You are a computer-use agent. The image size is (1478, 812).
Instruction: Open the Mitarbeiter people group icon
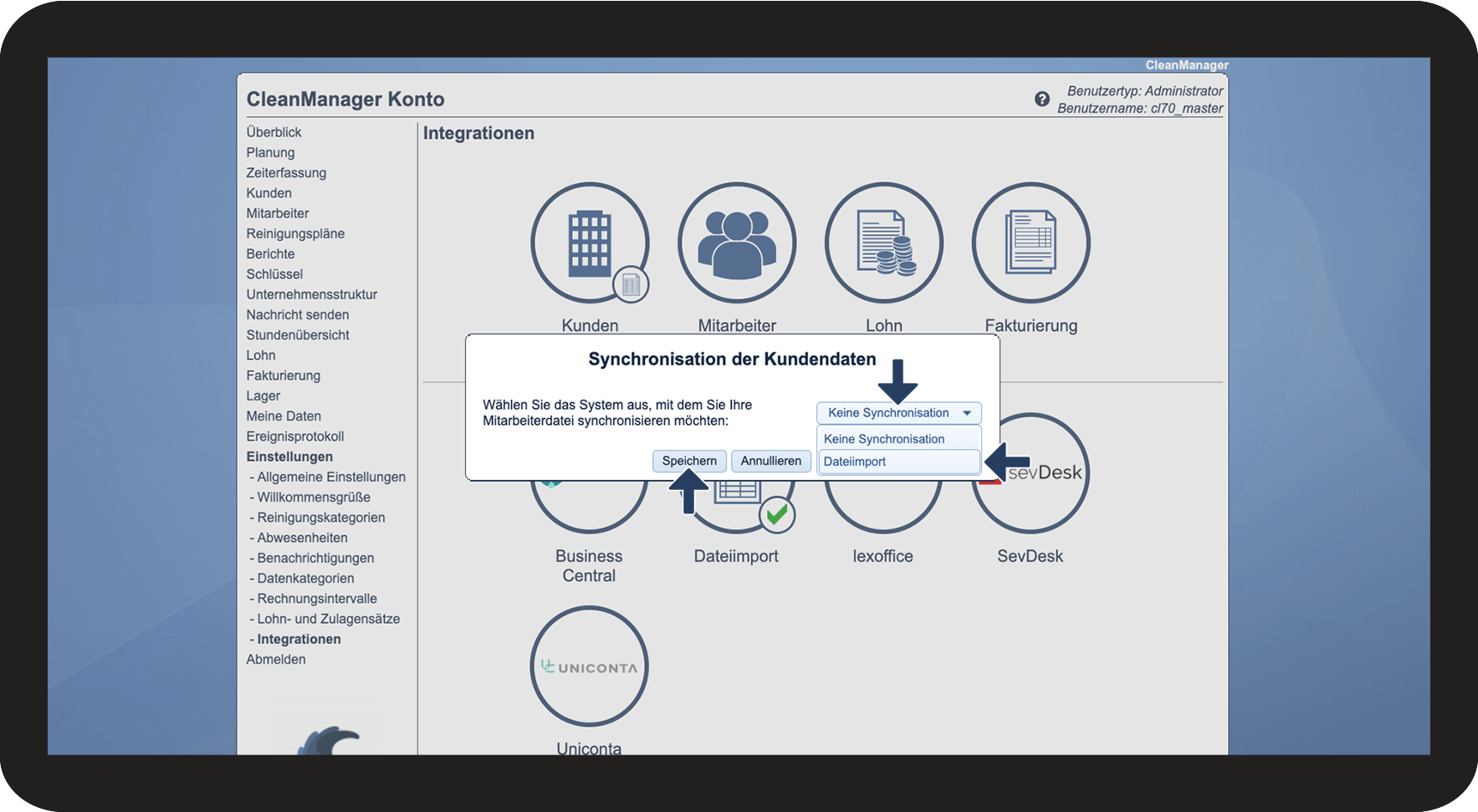pyautogui.click(x=737, y=243)
